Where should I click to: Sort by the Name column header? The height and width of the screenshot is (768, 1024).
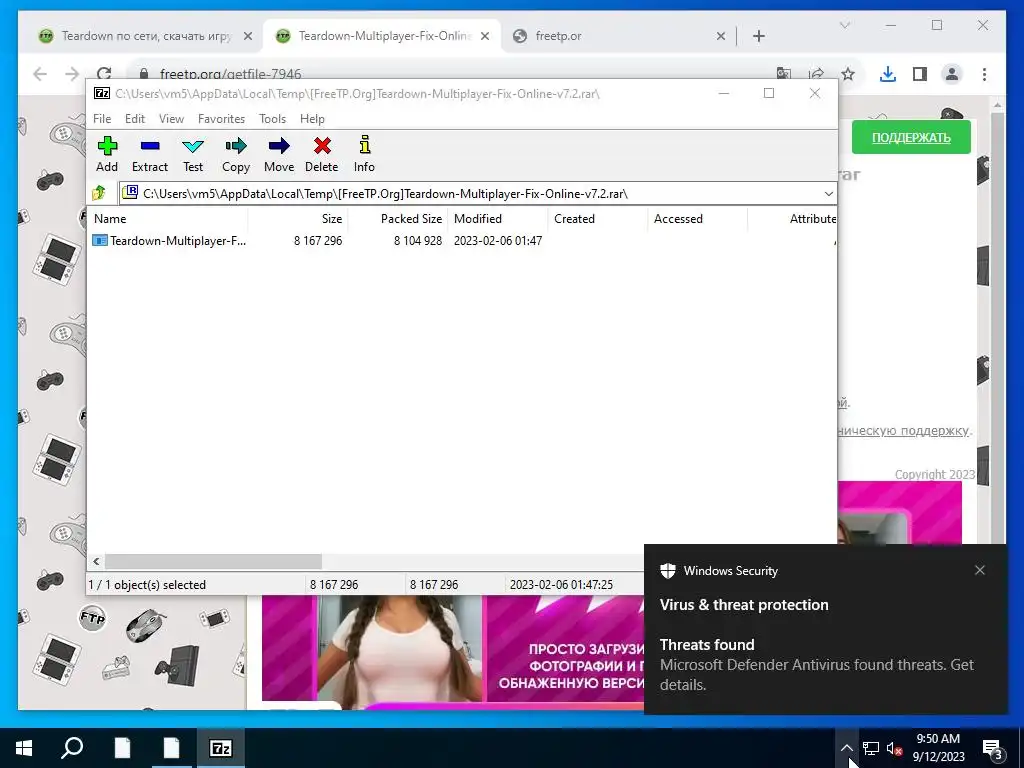tap(167, 219)
